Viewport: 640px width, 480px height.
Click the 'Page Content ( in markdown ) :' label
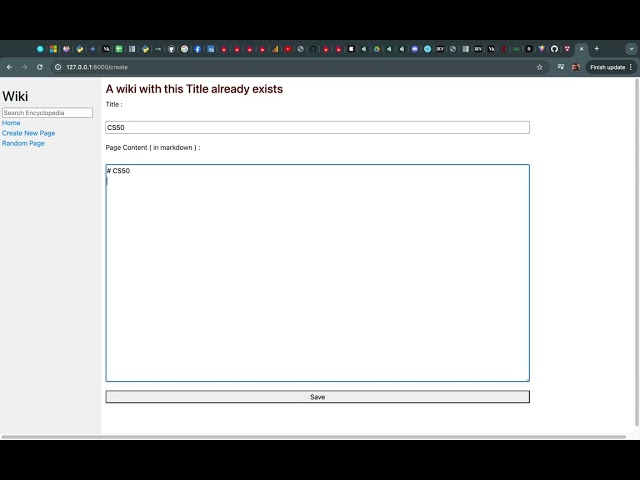[x=153, y=147]
